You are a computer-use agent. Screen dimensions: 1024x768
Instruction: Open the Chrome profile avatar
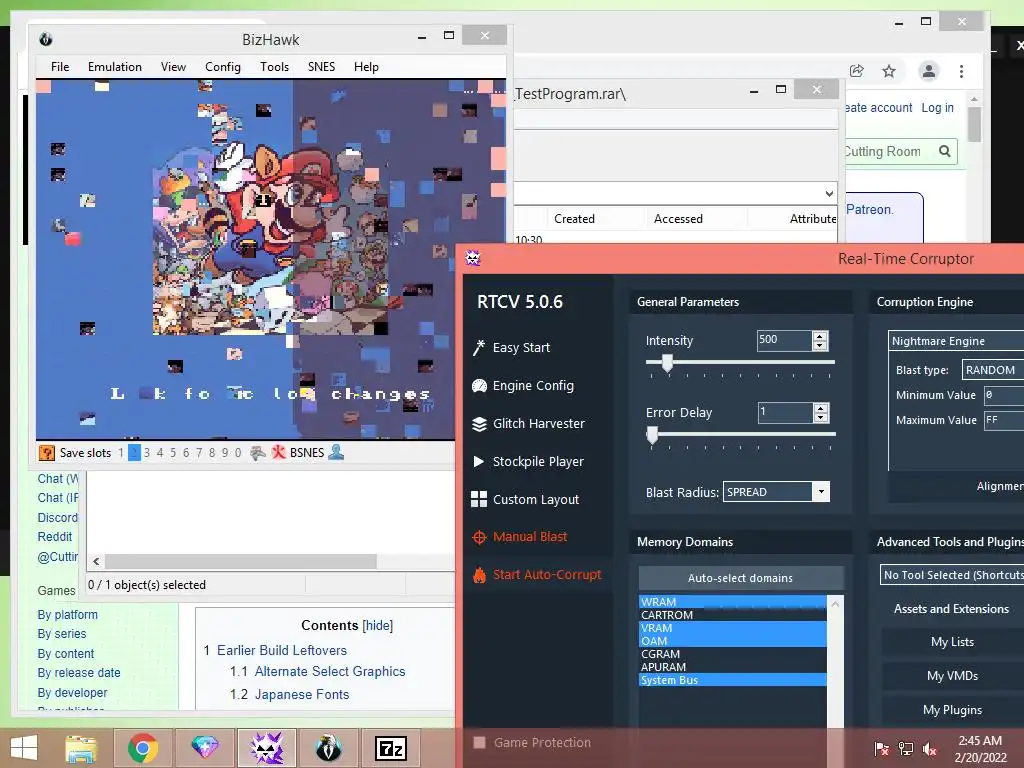pyautogui.click(x=929, y=71)
